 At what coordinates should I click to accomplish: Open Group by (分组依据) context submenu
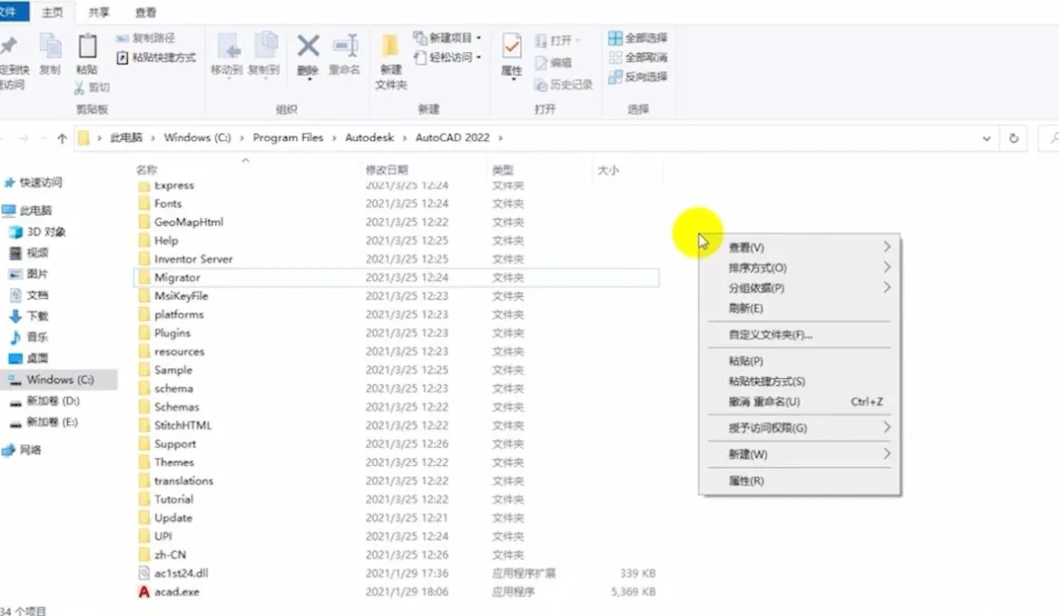pos(800,288)
